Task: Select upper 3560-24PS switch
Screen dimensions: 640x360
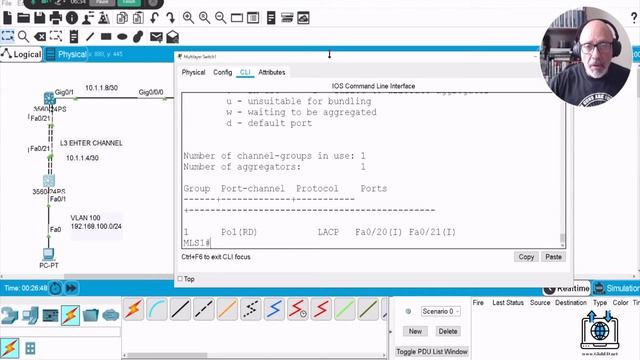Action: tap(49, 98)
